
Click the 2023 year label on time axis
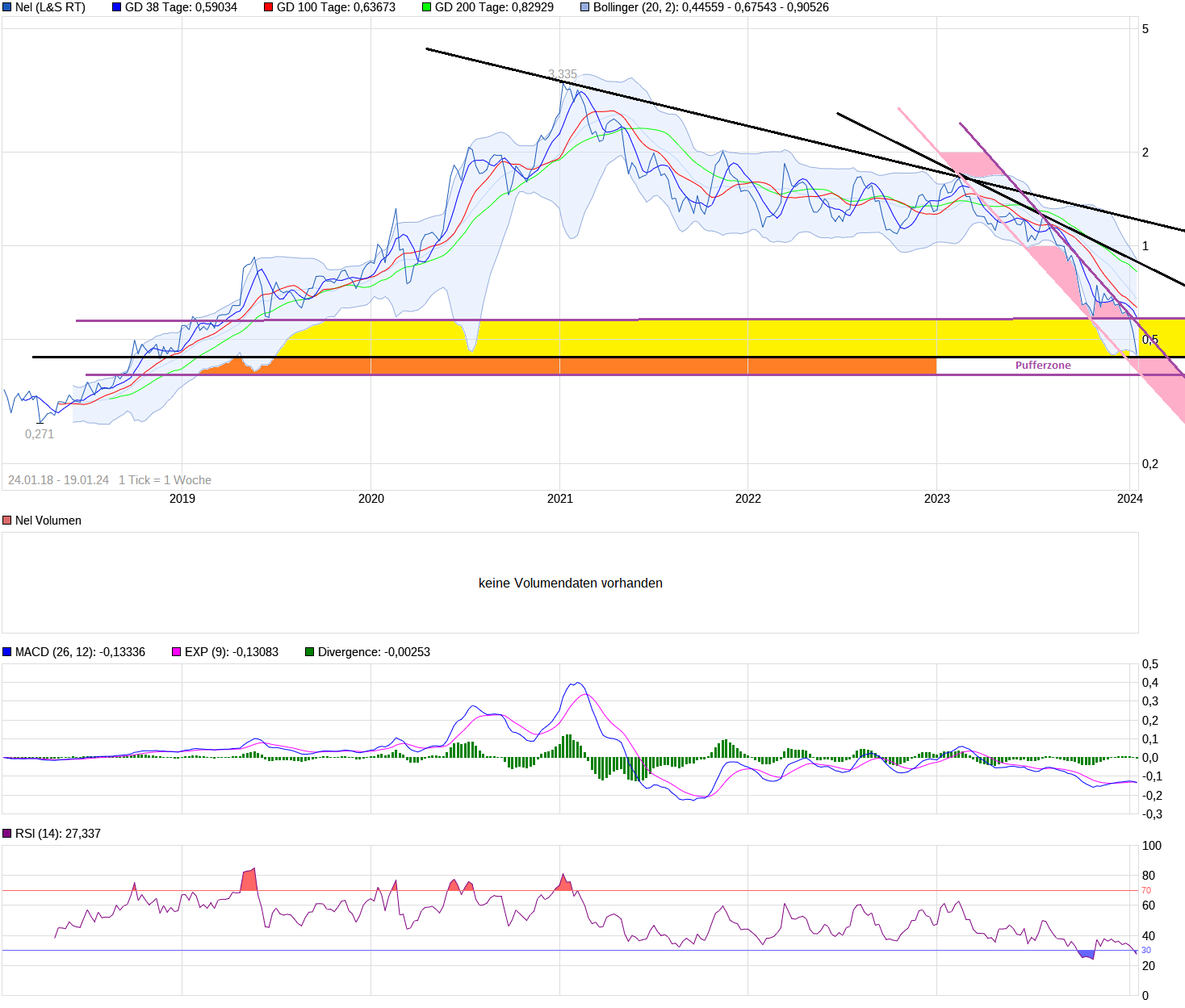point(937,499)
